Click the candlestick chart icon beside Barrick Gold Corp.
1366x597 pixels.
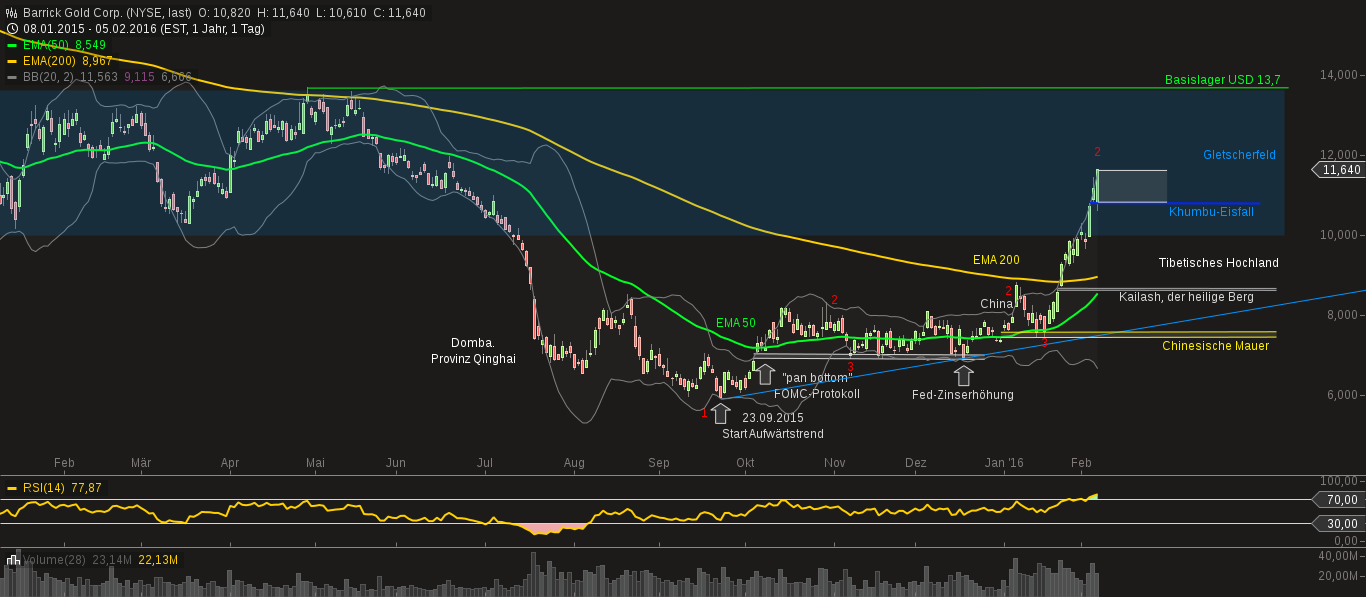pyautogui.click(x=12, y=13)
